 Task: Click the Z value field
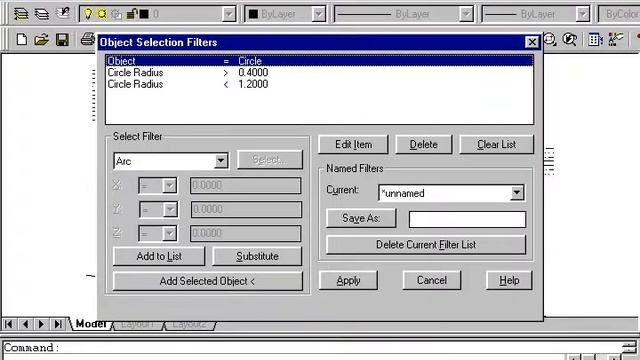246,233
